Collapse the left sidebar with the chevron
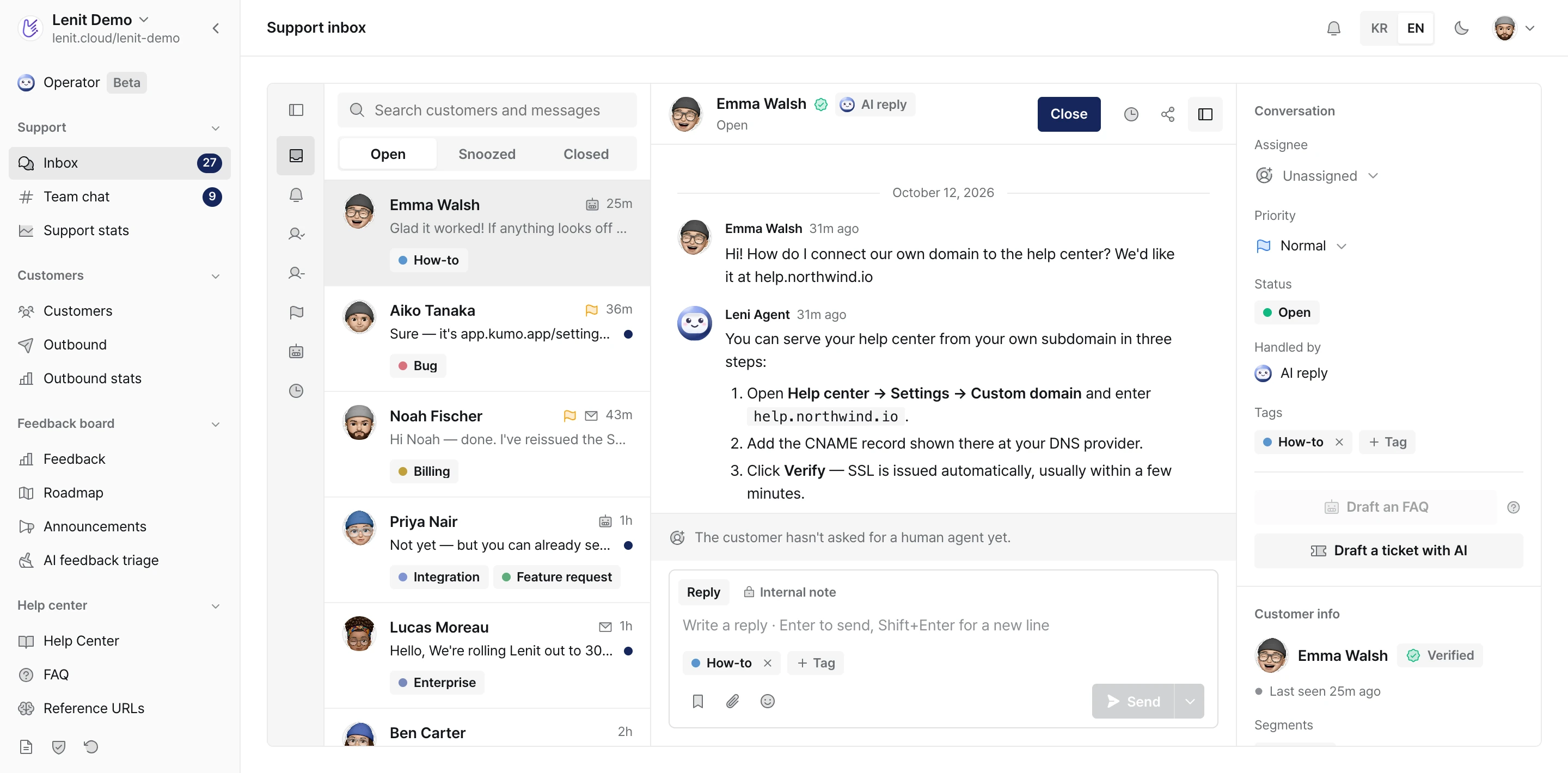 coord(216,29)
